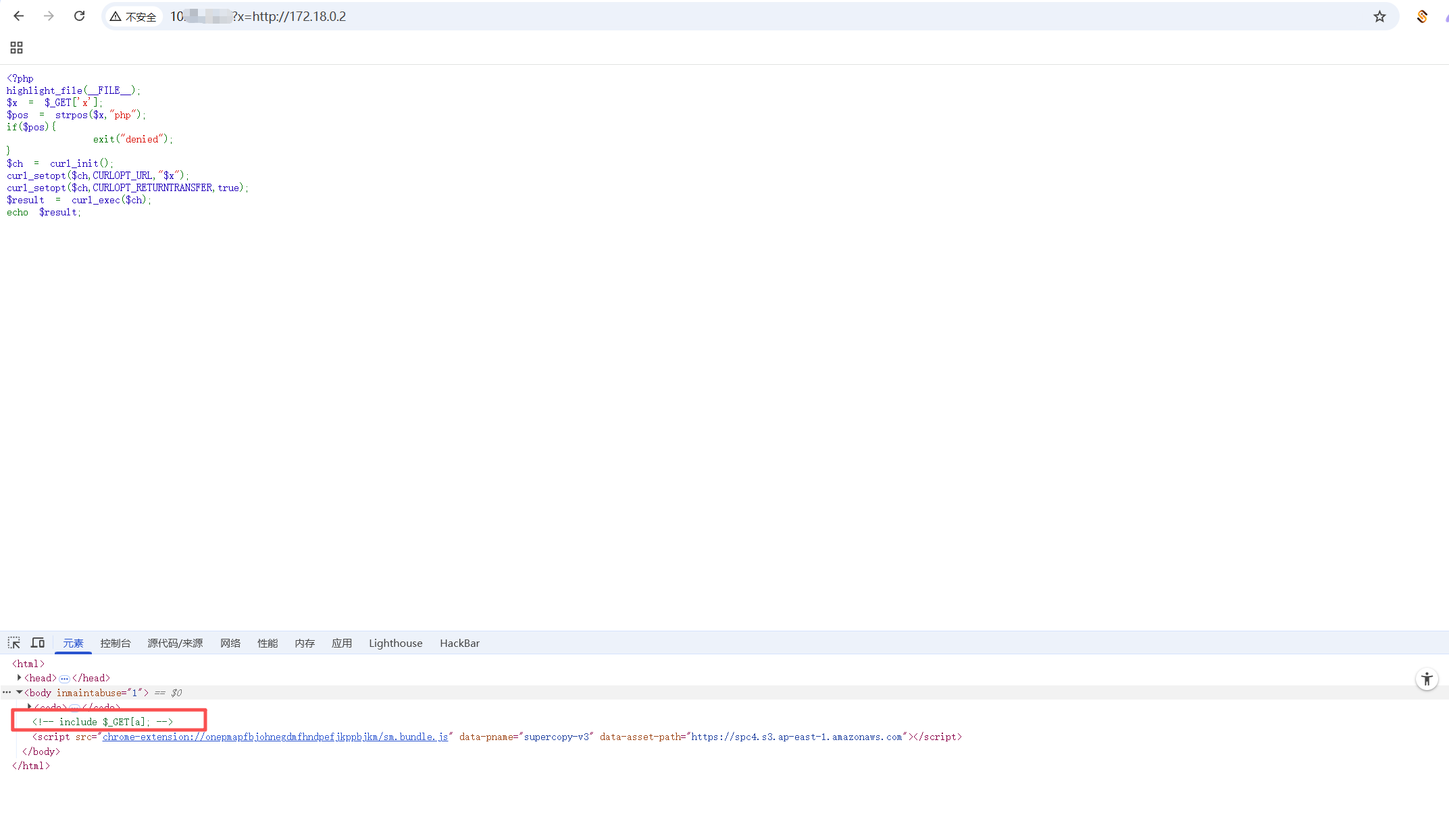This screenshot has height=840, width=1449.
Task: Click the URL address bar field
Action: click(676, 16)
